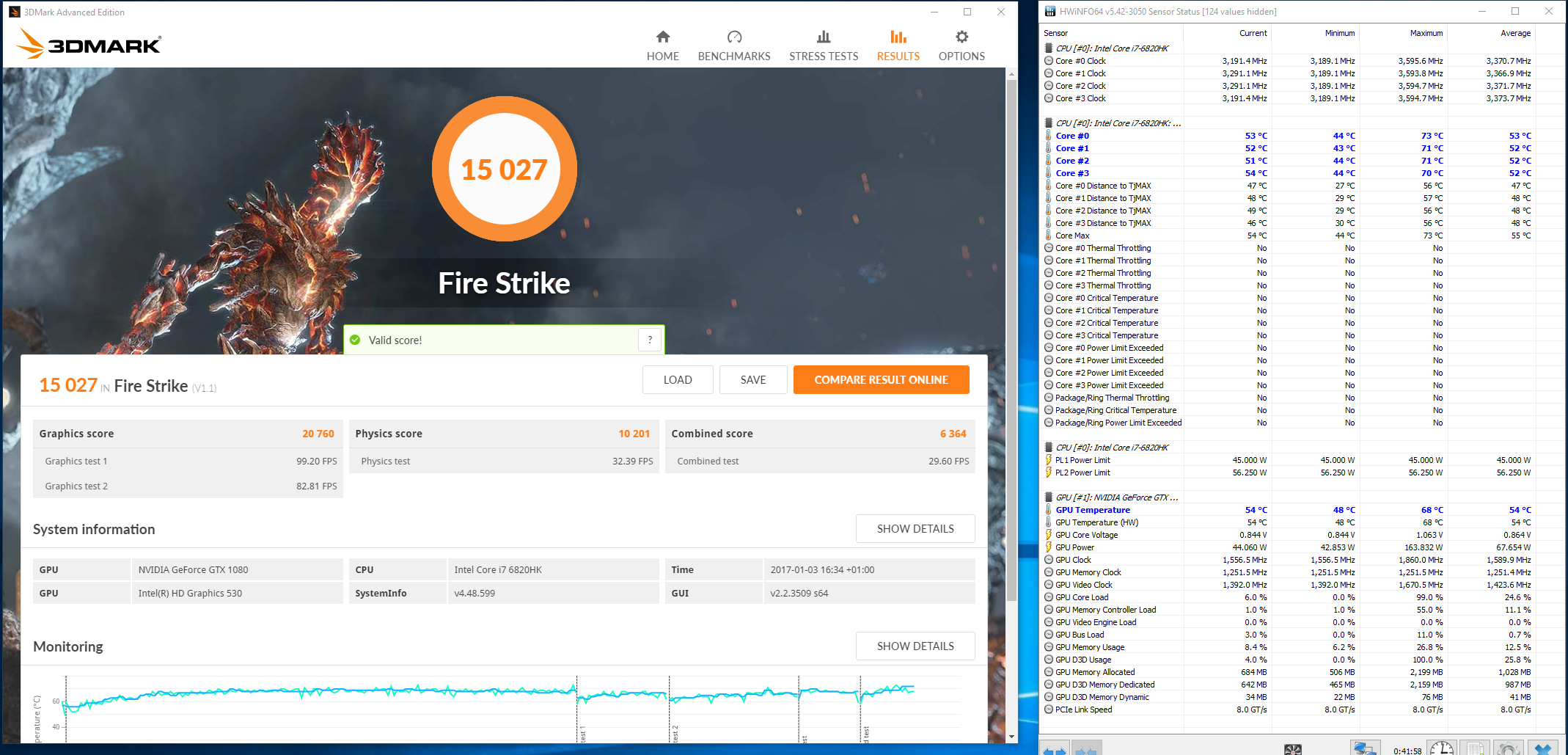
Task: Select the PL1 Power Limit row
Action: [1288, 460]
